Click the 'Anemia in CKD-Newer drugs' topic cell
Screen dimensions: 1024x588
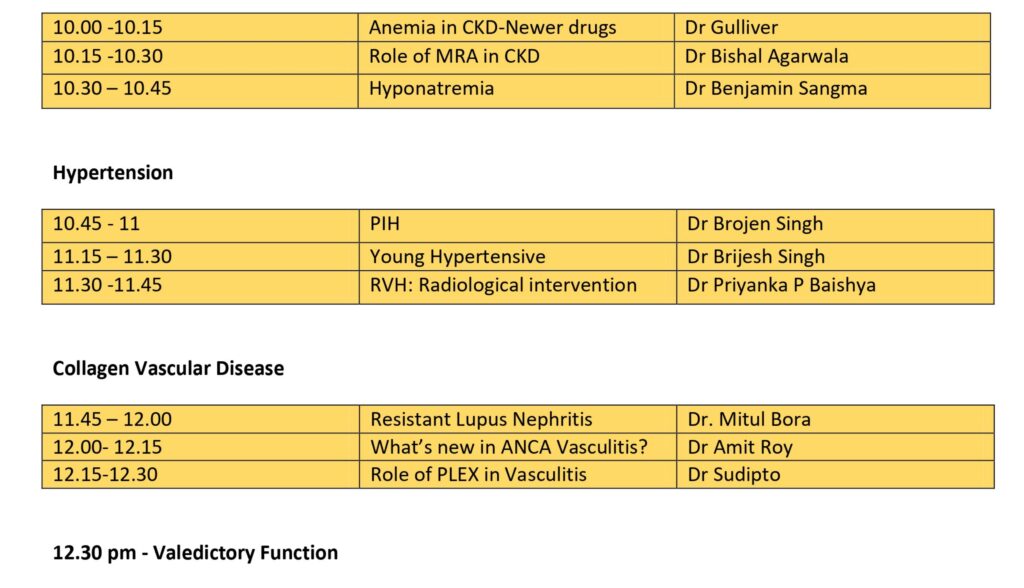click(492, 28)
